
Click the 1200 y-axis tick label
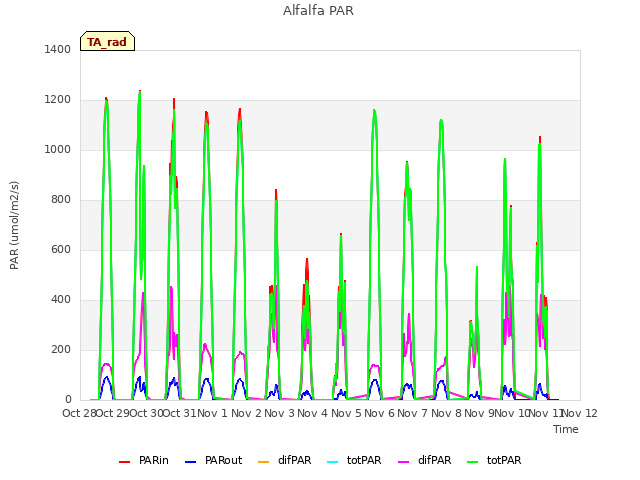coord(58,100)
